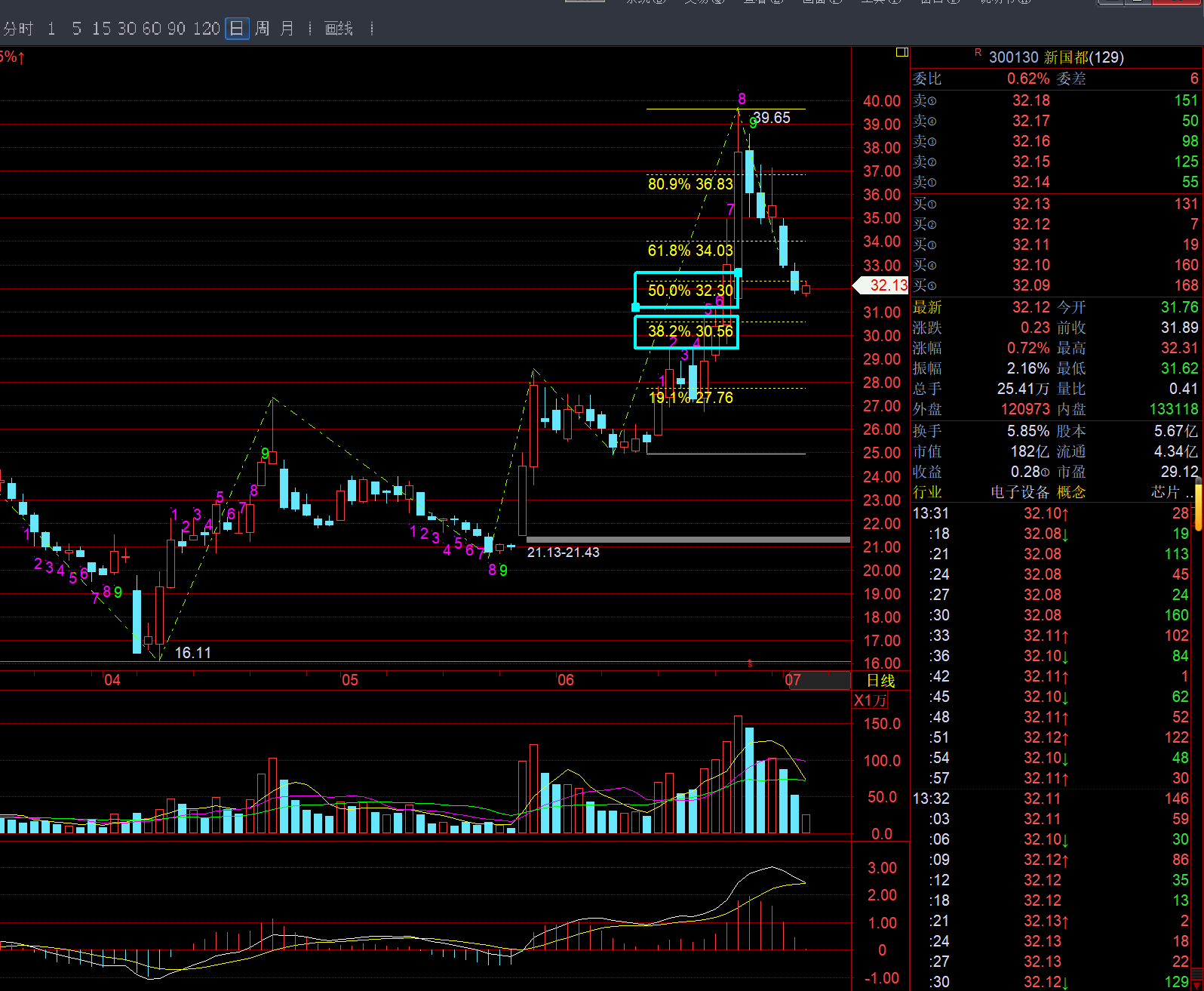Click the 前收 value 31.89
Viewport: 1204px width, 991px height.
1180,328
